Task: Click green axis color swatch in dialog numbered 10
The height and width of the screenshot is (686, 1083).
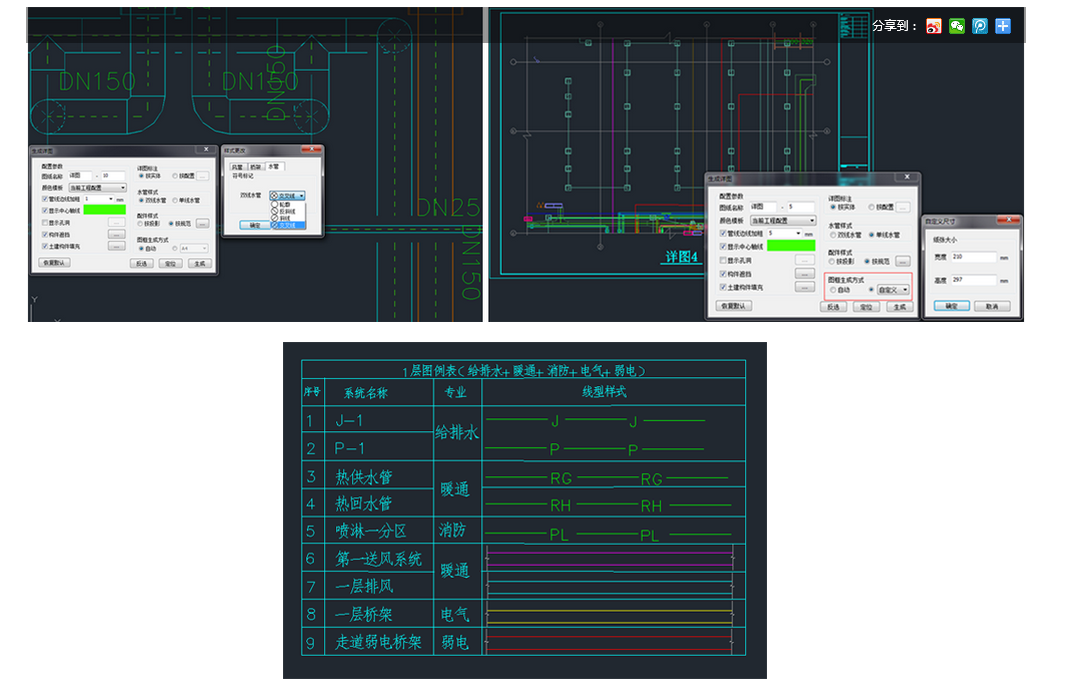Action: (x=104, y=210)
